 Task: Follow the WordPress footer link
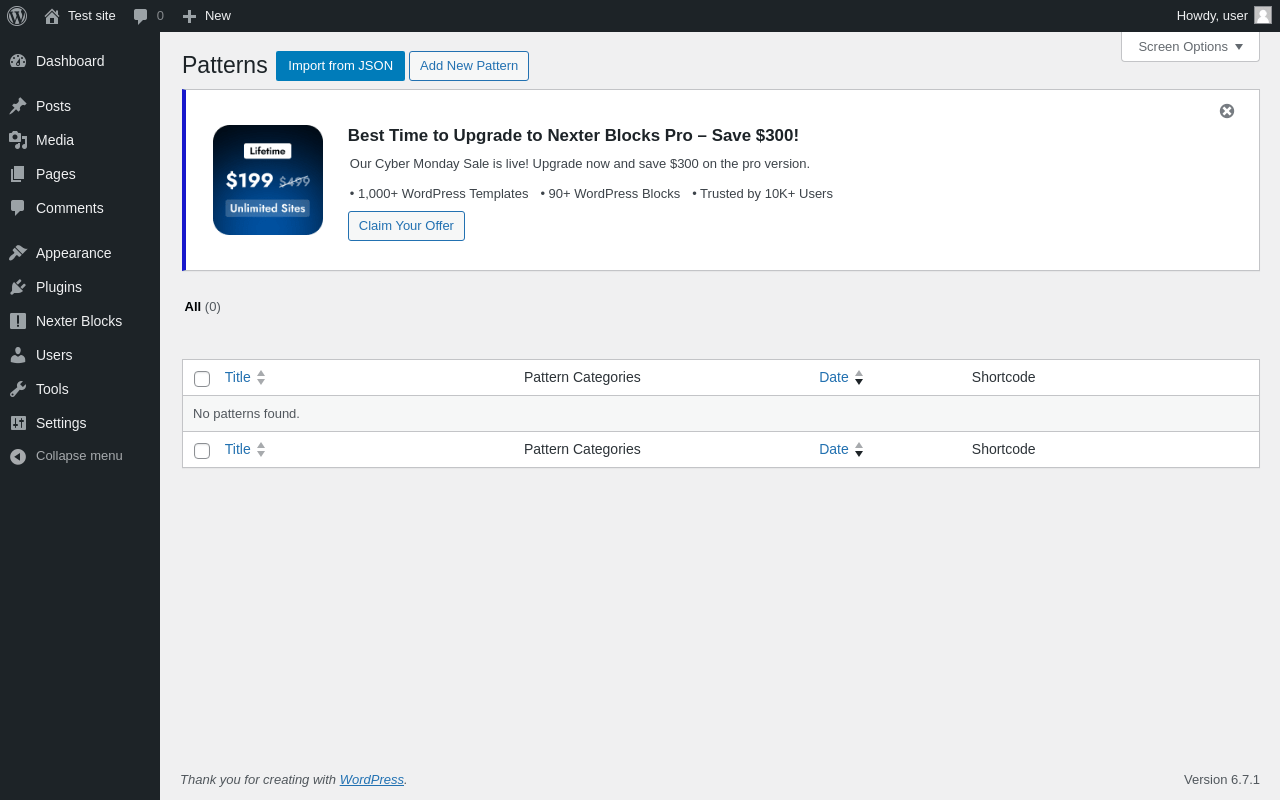(372, 779)
